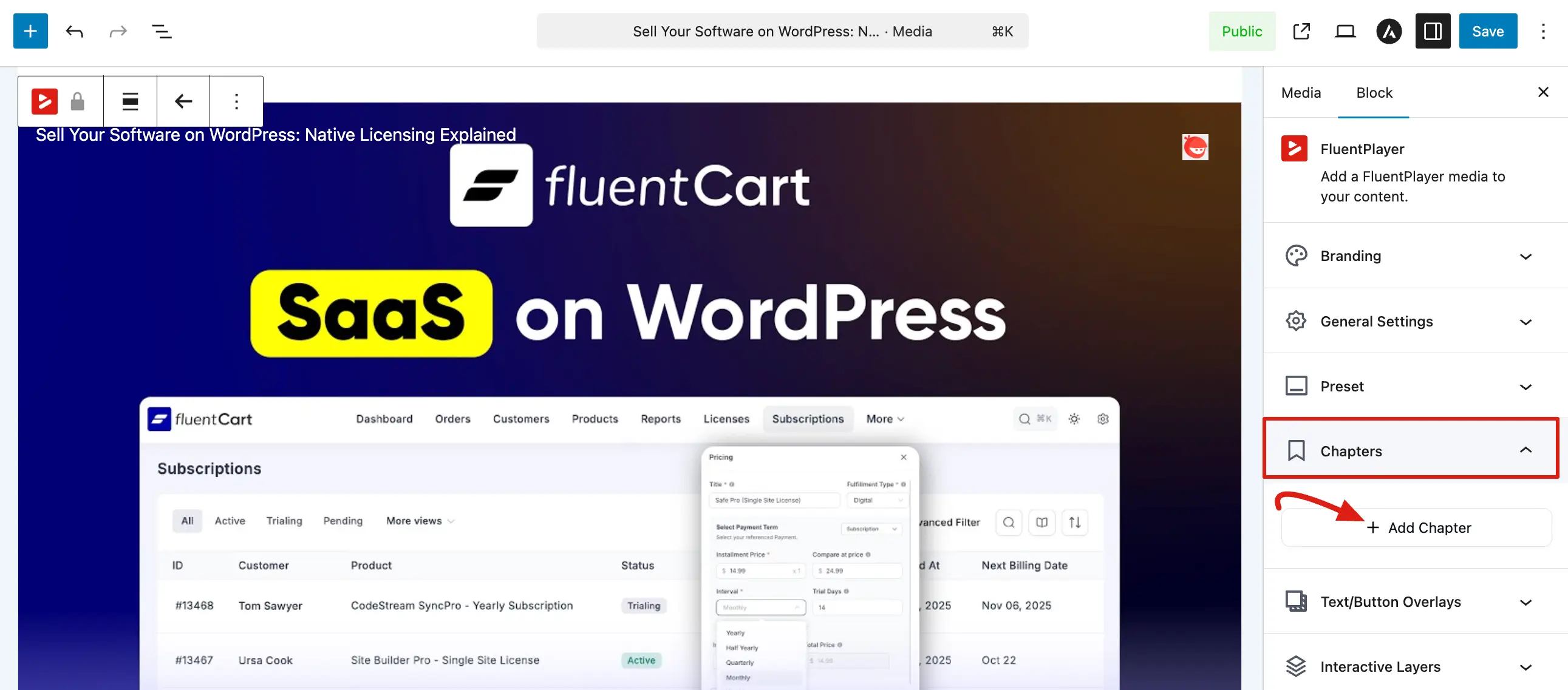
Task: Expand the General Settings section
Action: pos(1415,320)
